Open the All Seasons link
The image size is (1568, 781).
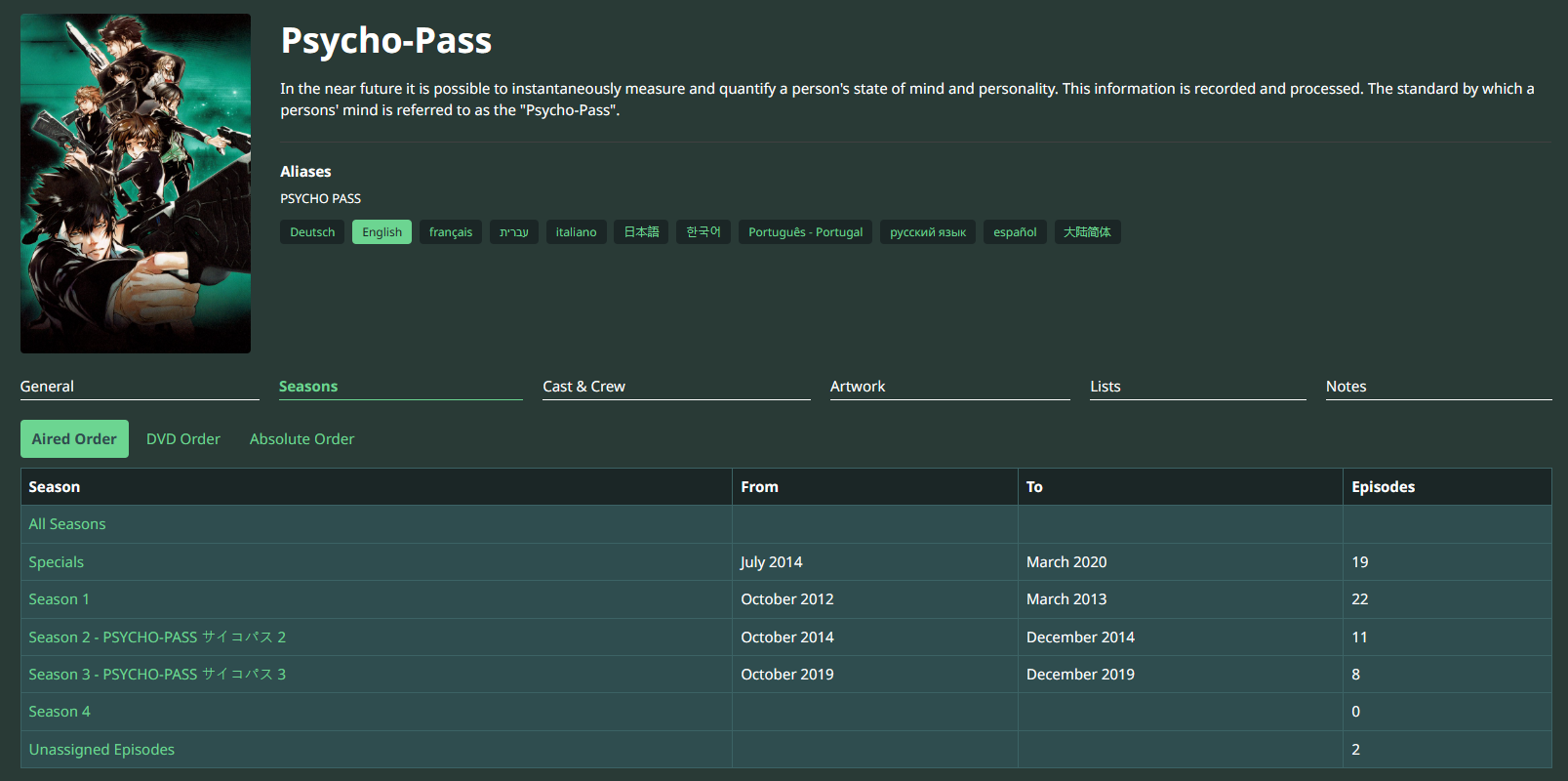tap(67, 524)
